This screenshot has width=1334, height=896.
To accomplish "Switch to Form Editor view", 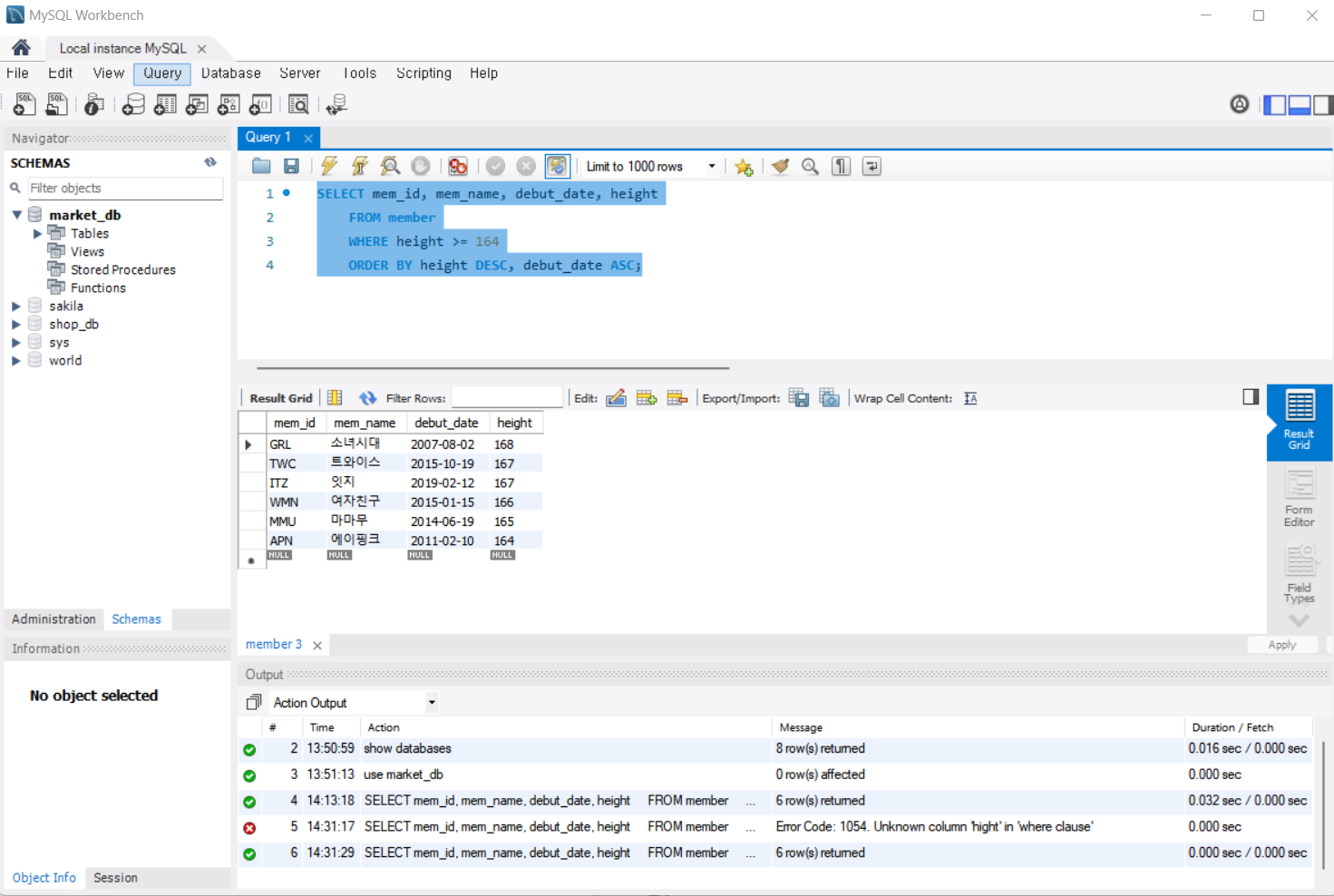I will (1299, 499).
